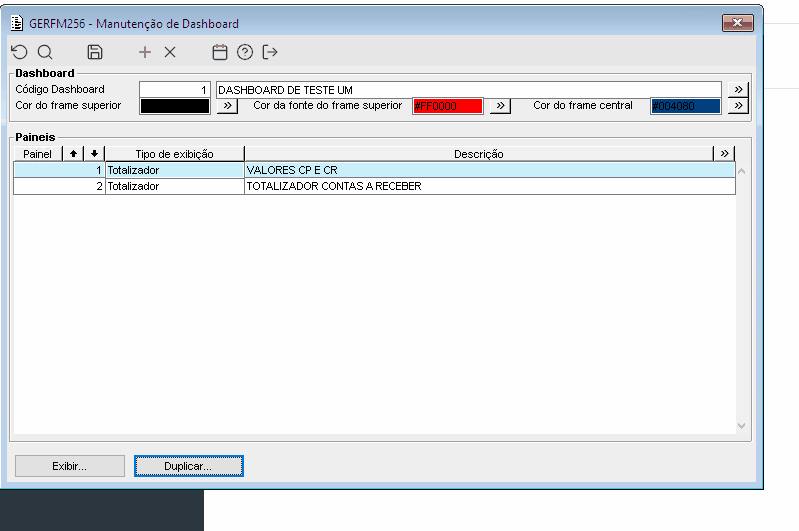Viewport: 799px width, 531px height.
Task: Click the Totalizador cell in panel 2 row
Action: [175, 187]
